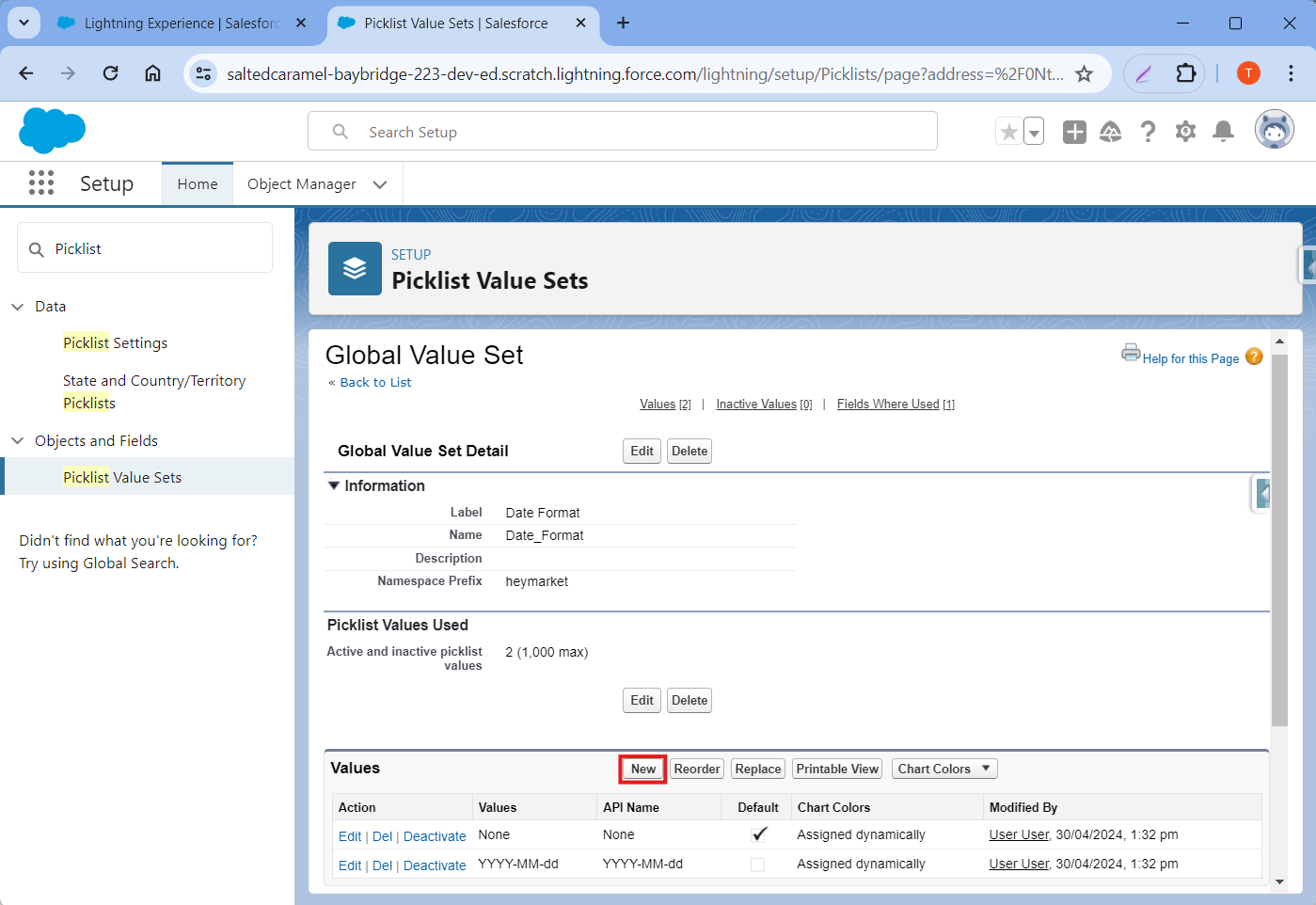Close the Lightning Experience tab
1316x905 pixels.
coord(301,23)
